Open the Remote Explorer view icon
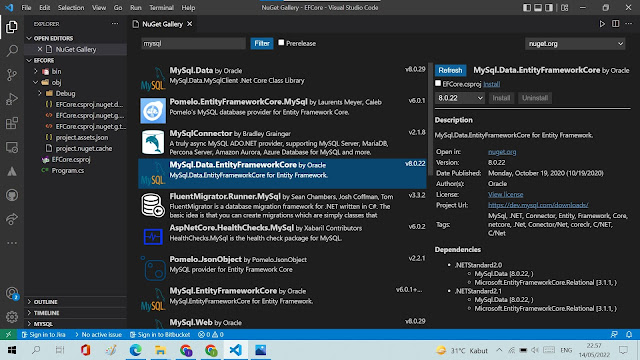This screenshot has height=360, width=640. [12, 147]
